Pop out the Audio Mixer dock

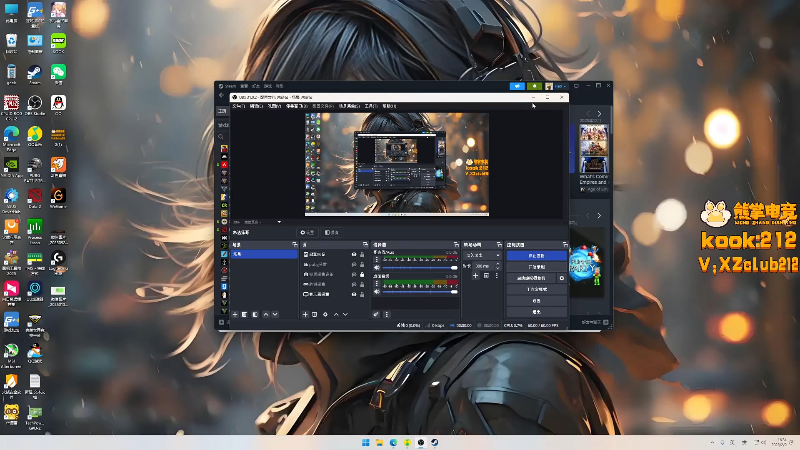coord(456,245)
